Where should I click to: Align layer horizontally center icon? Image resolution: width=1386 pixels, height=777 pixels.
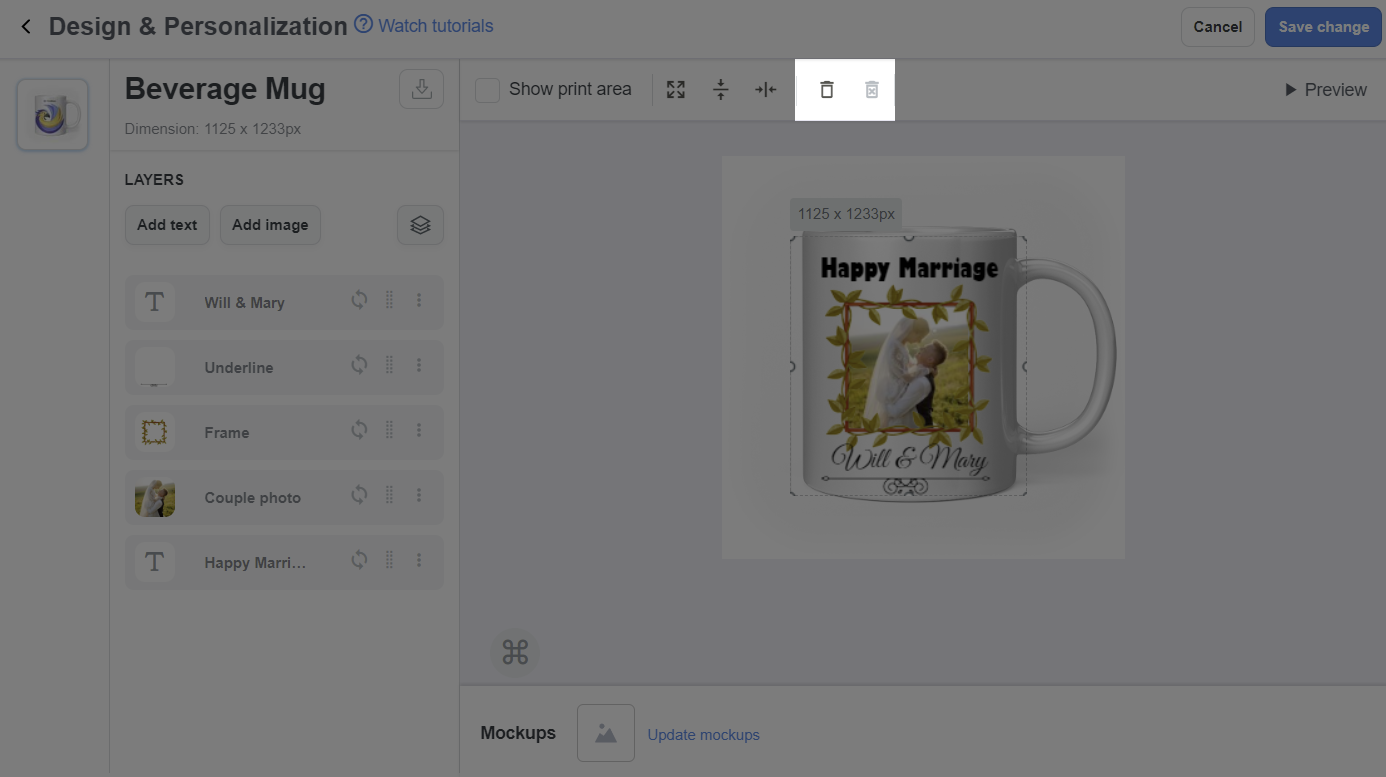click(765, 90)
